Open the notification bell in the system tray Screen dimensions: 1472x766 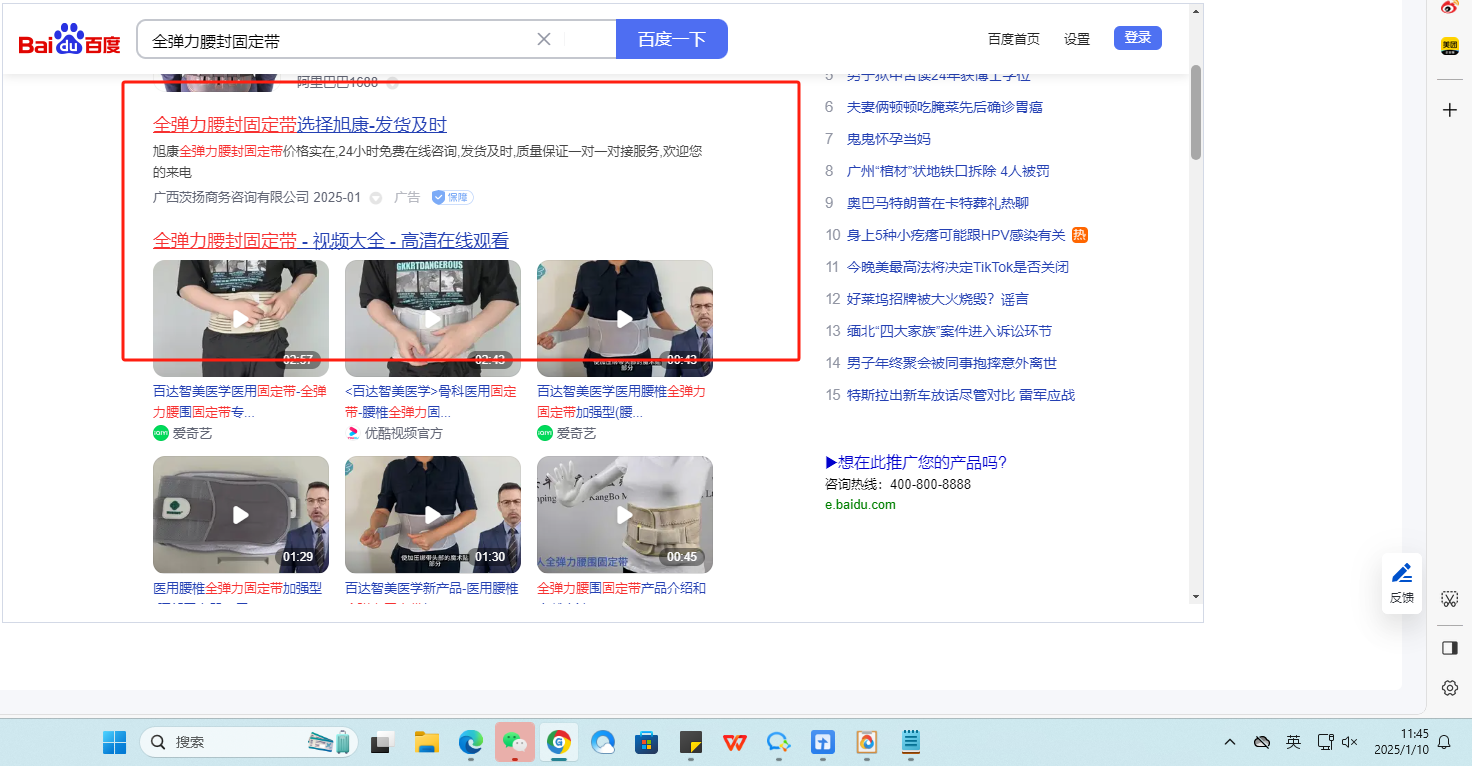(1444, 742)
